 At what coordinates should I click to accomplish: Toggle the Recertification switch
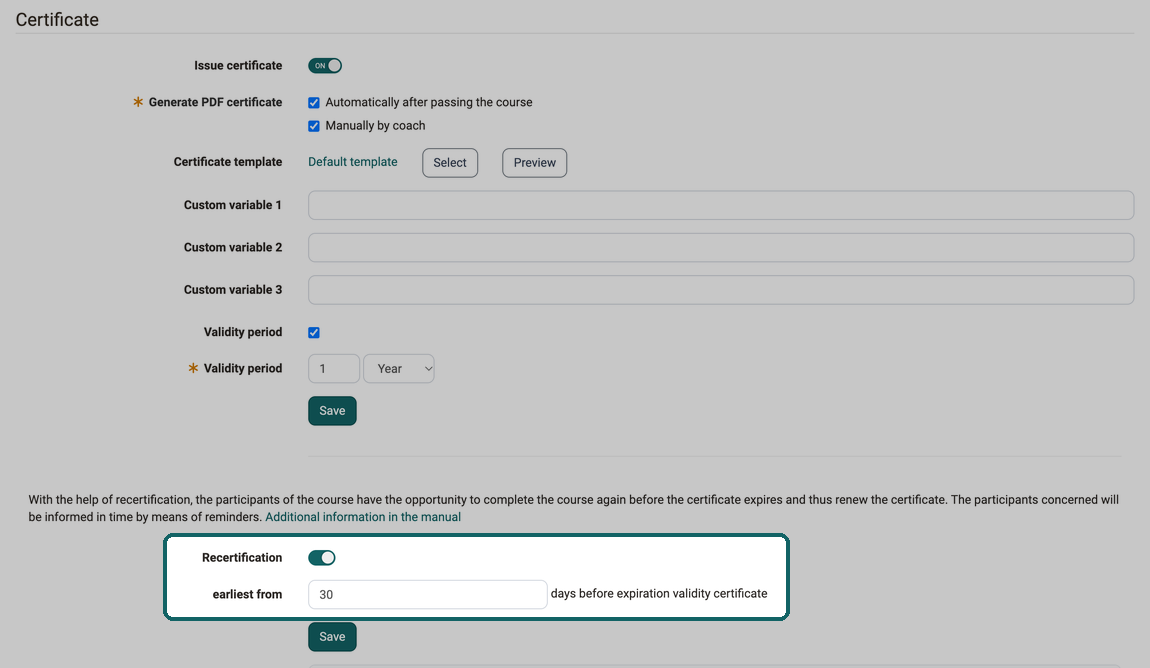(322, 558)
